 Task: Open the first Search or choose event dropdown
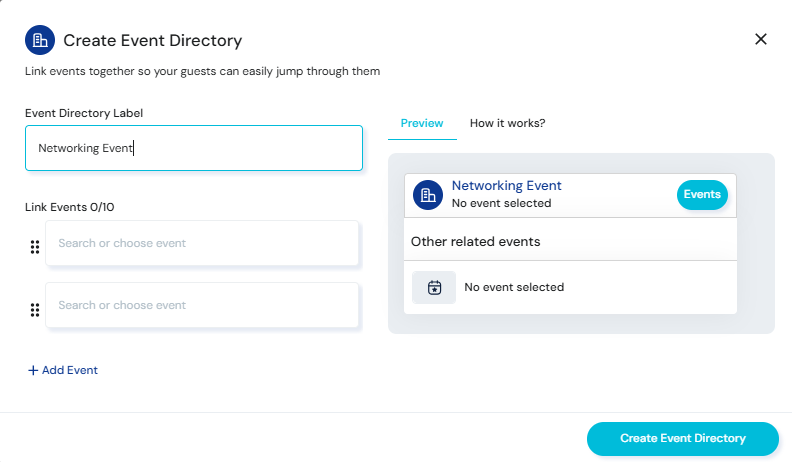point(202,243)
